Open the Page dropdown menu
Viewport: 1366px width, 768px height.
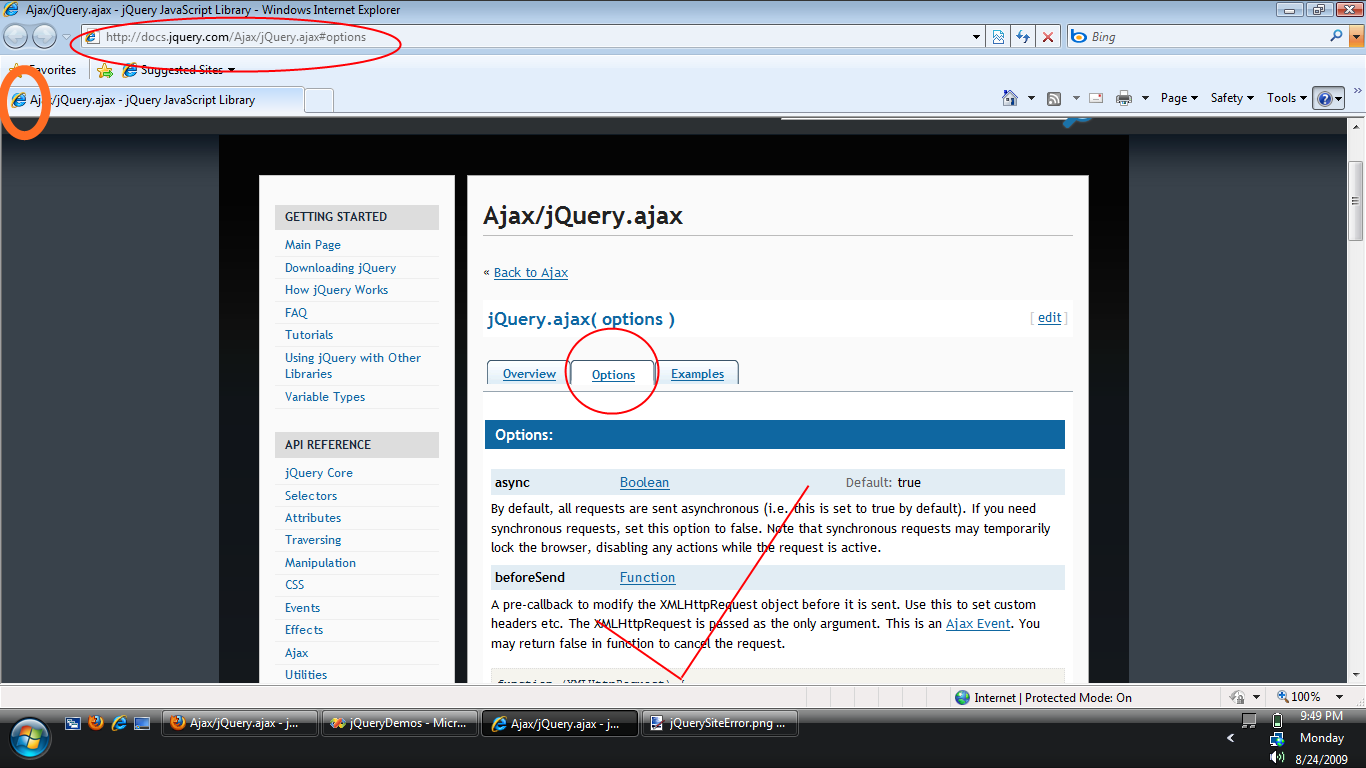1179,98
